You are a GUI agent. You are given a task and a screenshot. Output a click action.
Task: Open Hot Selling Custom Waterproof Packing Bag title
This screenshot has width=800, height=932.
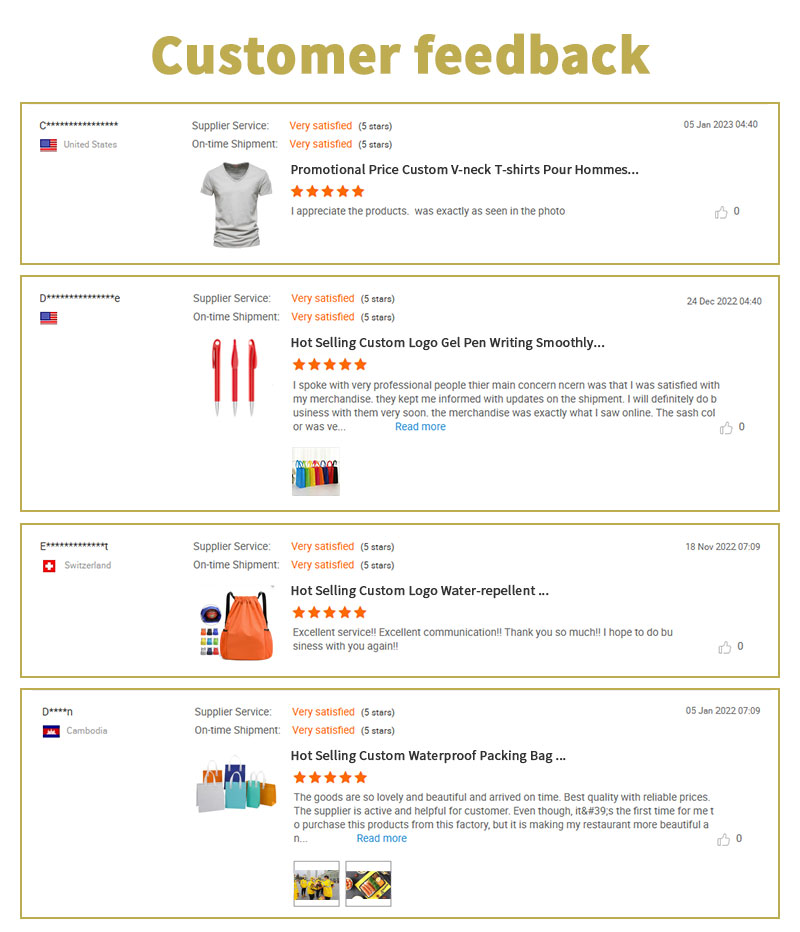coord(428,756)
